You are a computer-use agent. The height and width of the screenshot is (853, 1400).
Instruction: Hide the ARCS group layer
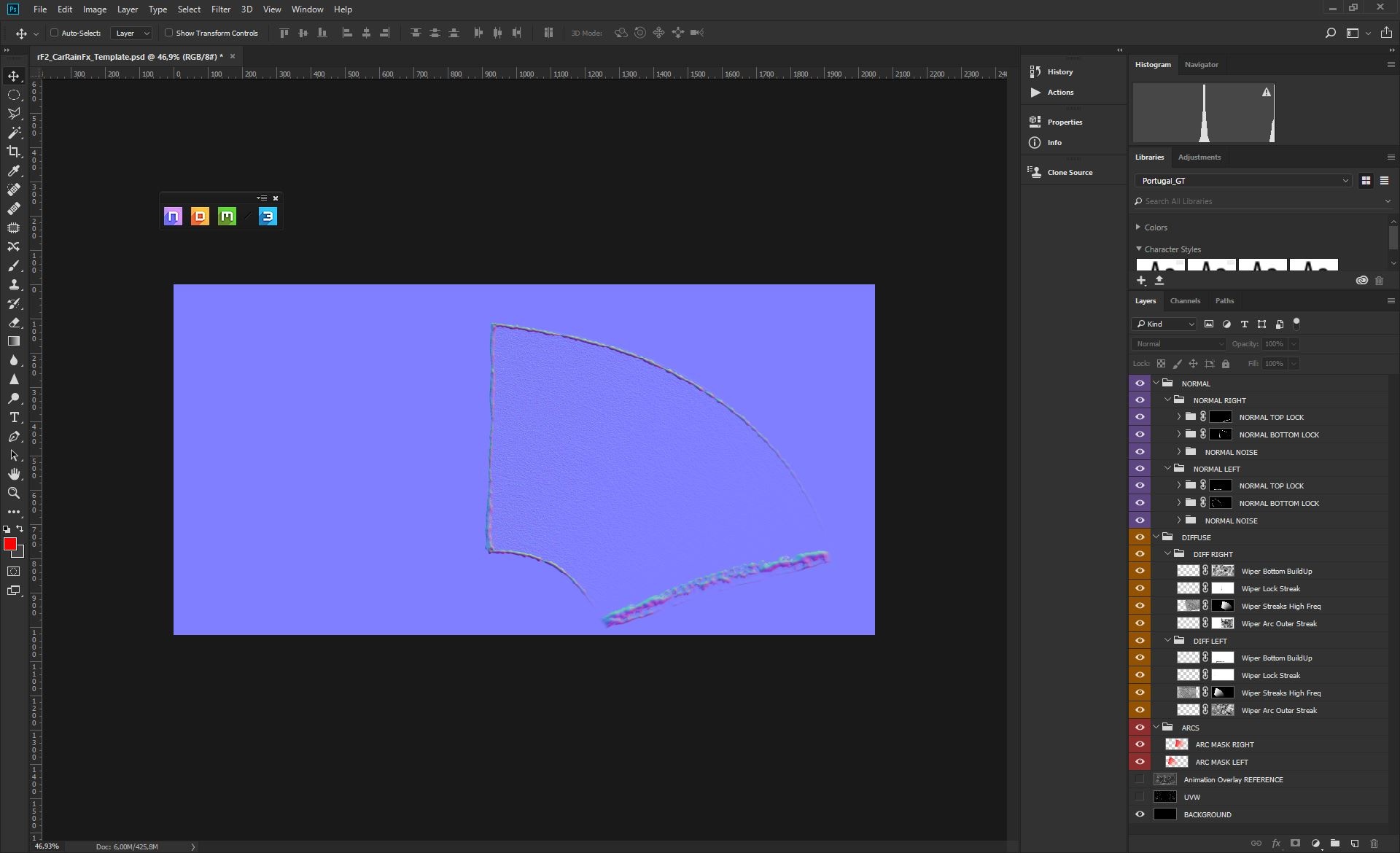(1140, 728)
